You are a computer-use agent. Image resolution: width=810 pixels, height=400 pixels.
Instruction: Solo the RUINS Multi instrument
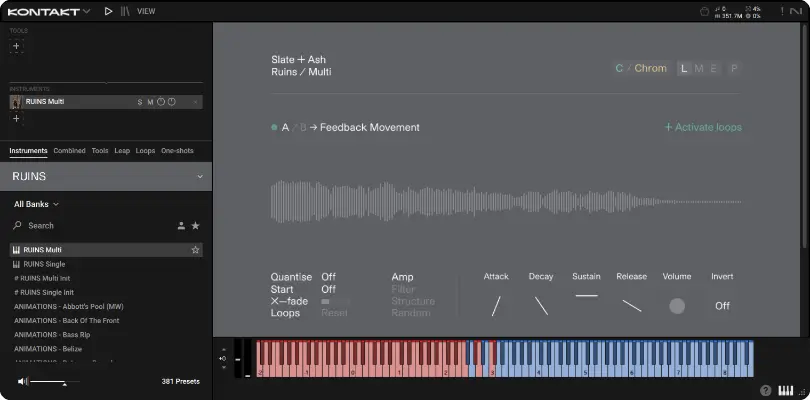pos(139,102)
